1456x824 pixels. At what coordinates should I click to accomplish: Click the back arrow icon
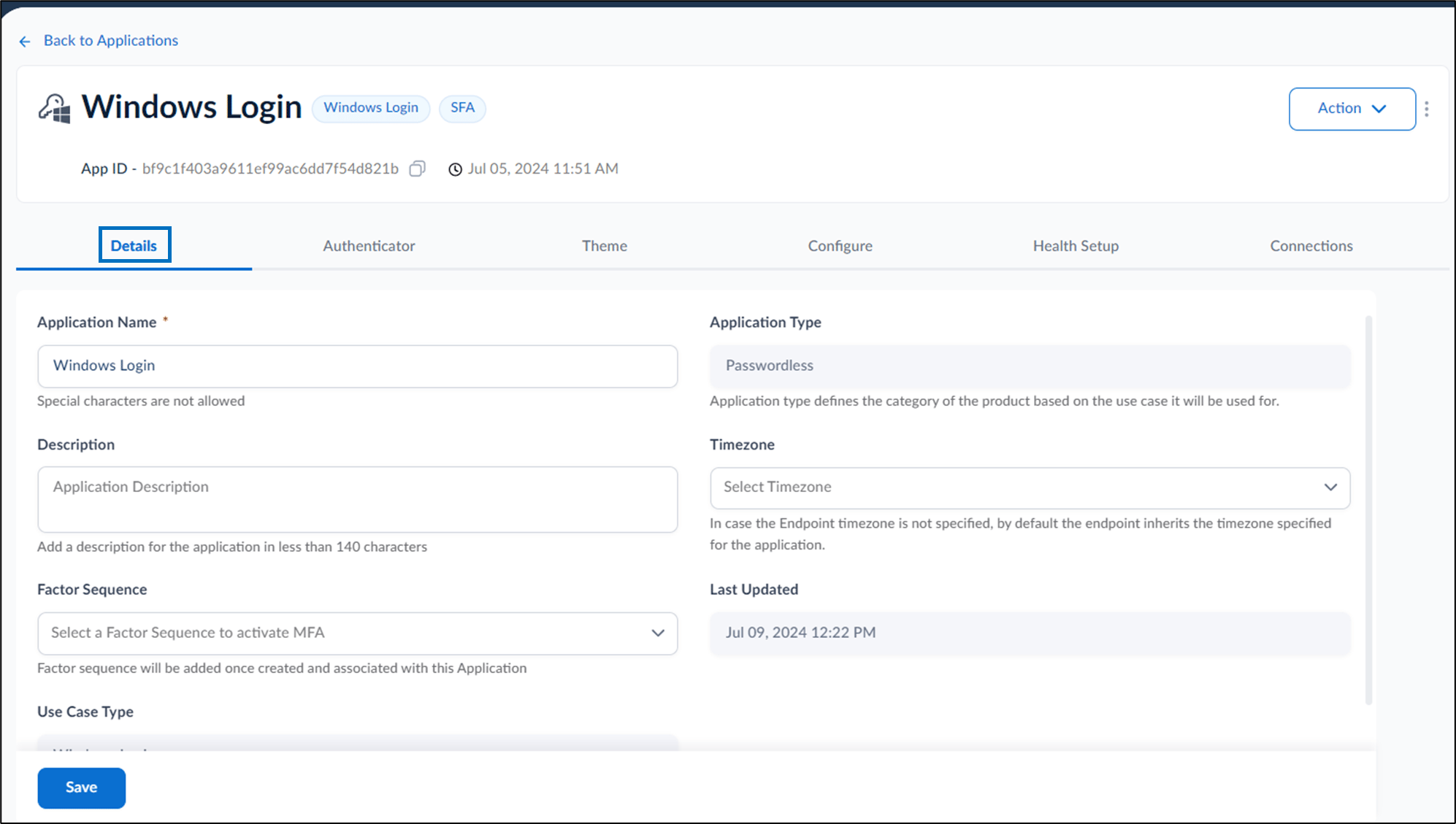coord(25,42)
